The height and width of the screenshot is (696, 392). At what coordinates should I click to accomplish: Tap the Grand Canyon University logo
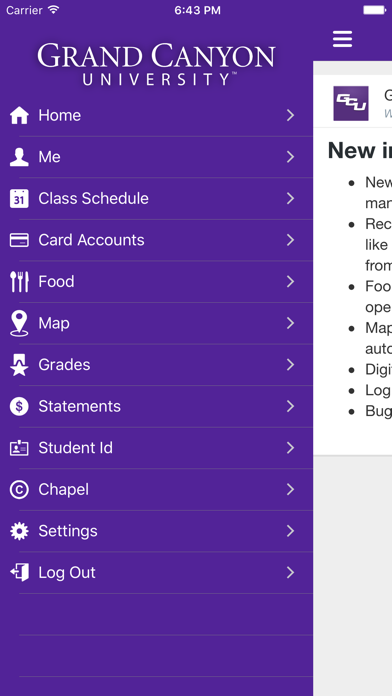tap(156, 64)
